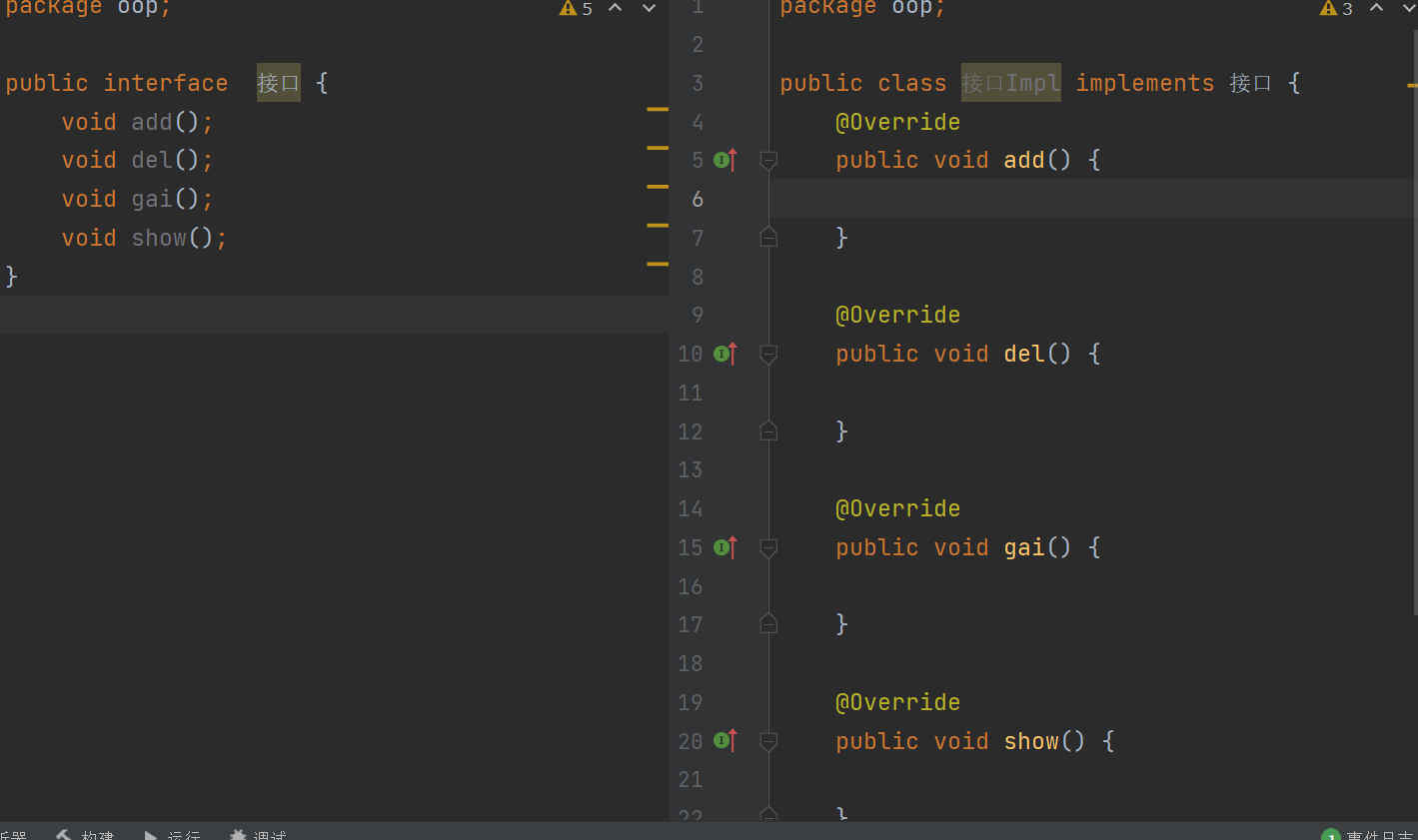Click the 接口Impl class name in right editor

click(1010, 83)
